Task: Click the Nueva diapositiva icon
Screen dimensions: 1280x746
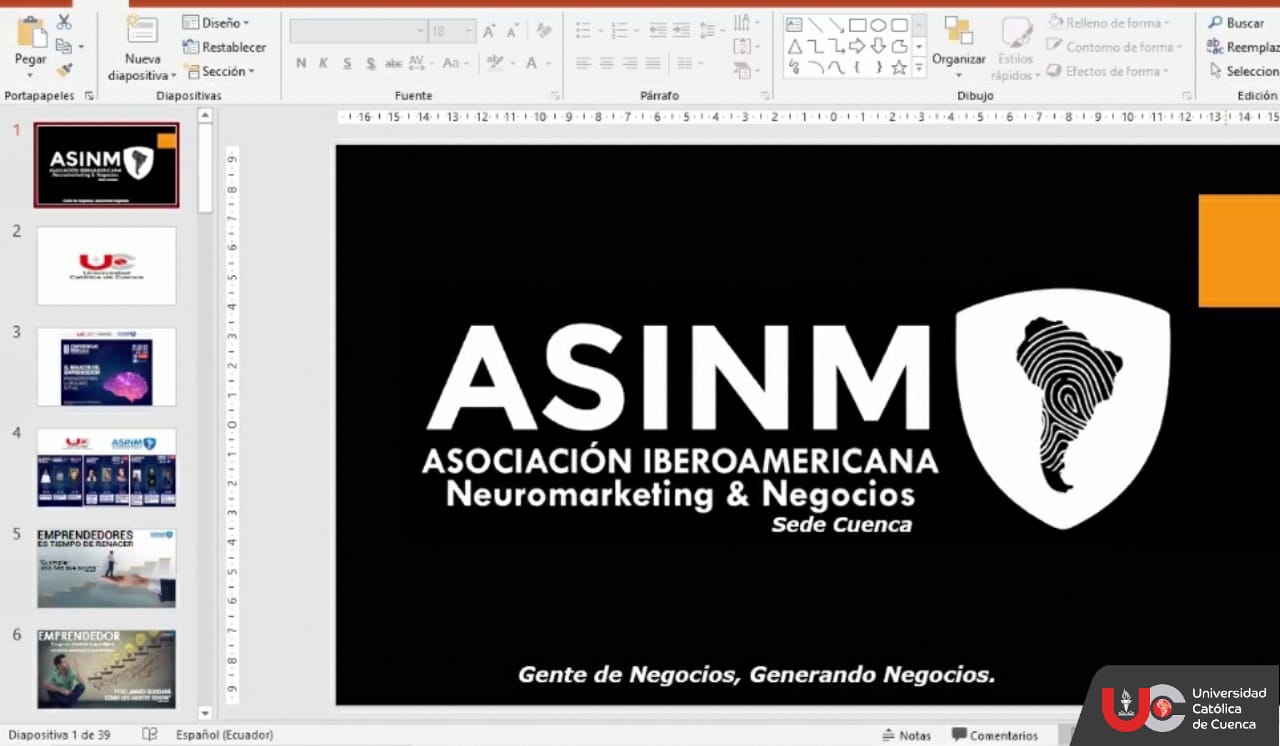Action: tap(142, 30)
